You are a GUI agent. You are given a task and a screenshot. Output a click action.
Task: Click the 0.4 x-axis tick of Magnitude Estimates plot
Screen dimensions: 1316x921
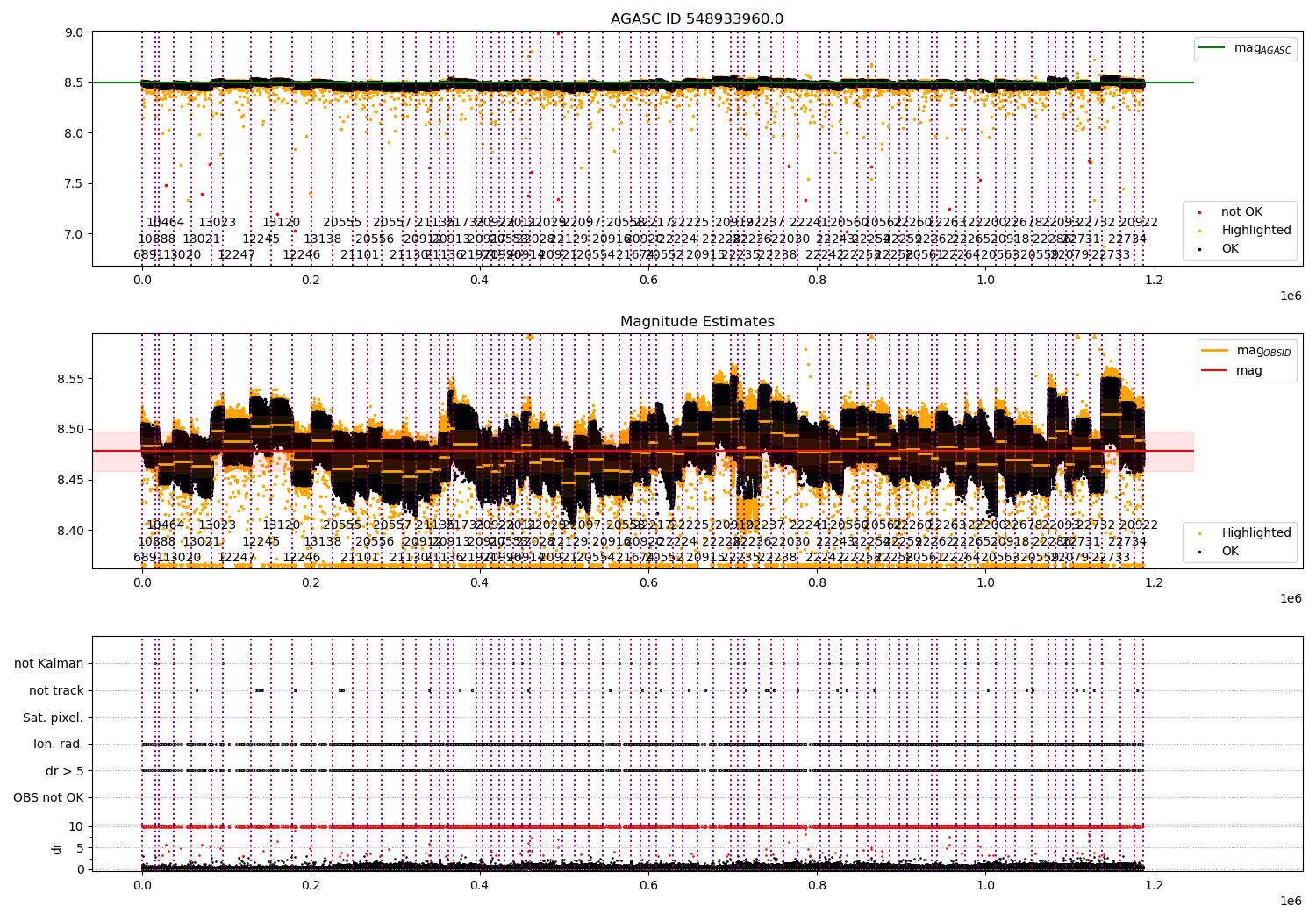(479, 582)
